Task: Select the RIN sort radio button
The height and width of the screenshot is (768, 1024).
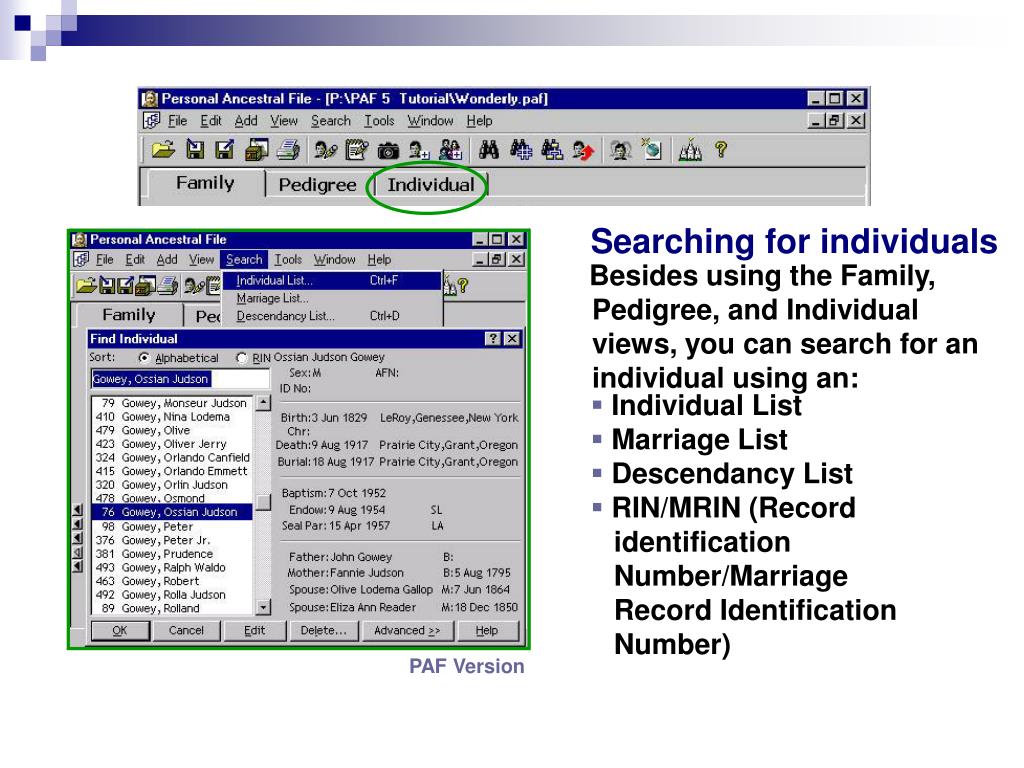Action: [242, 358]
